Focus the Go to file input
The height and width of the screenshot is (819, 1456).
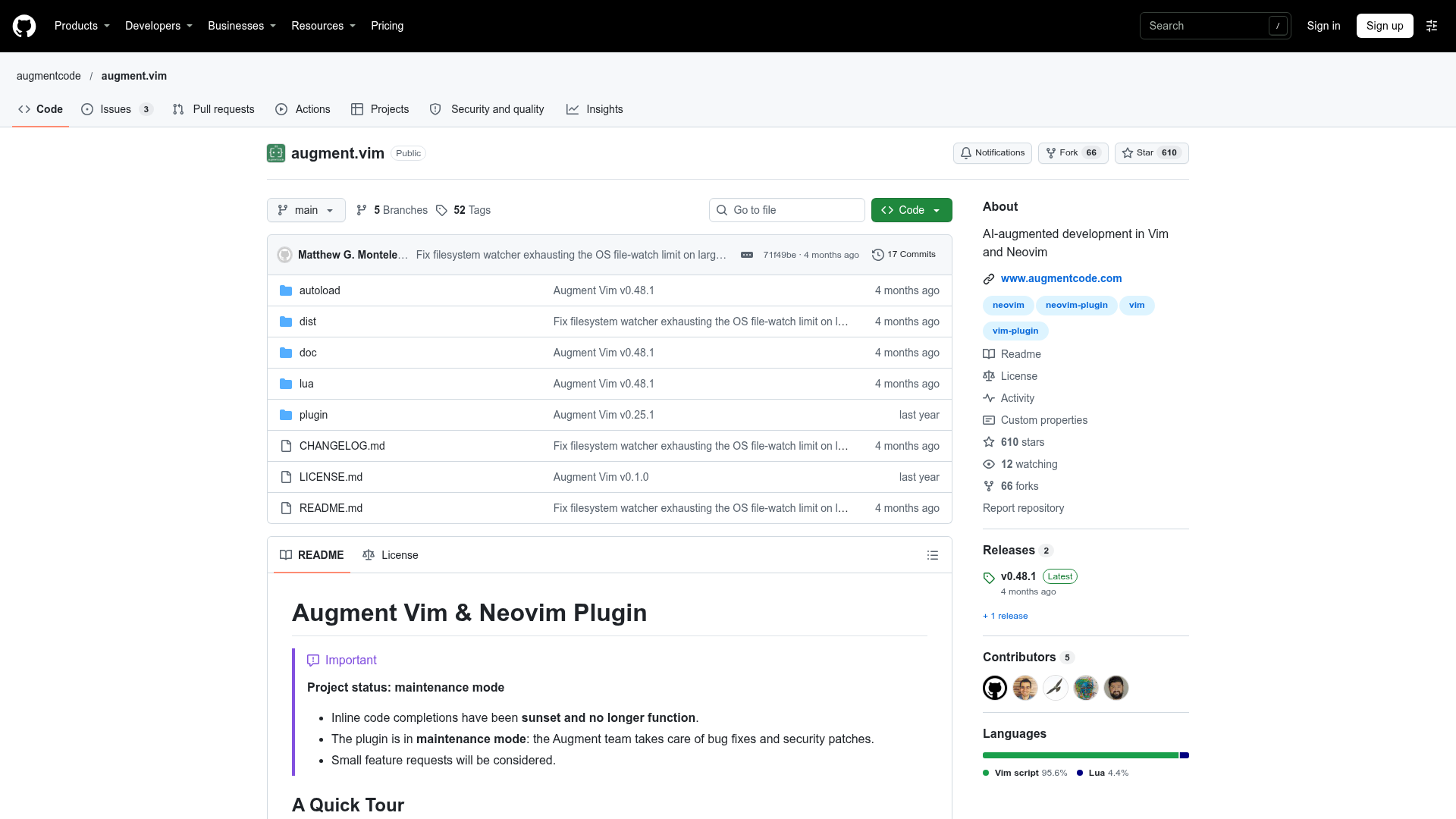pyautogui.click(x=787, y=210)
